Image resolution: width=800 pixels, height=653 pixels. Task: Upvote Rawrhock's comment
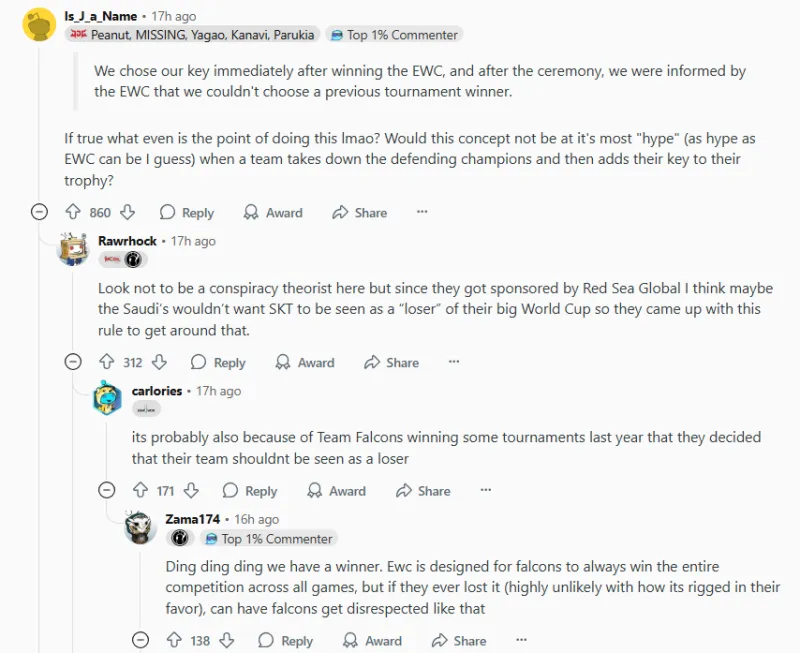[x=107, y=362]
